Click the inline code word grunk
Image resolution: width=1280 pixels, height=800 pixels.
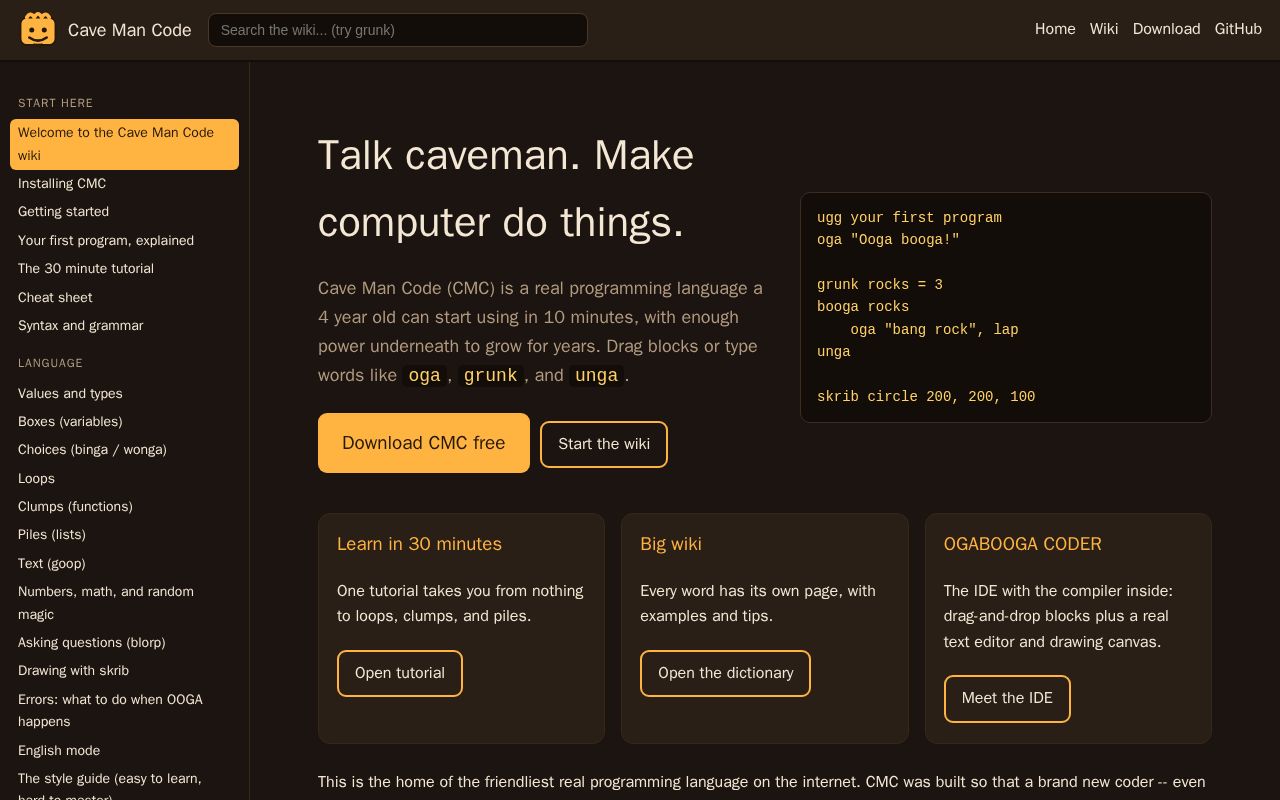click(490, 375)
